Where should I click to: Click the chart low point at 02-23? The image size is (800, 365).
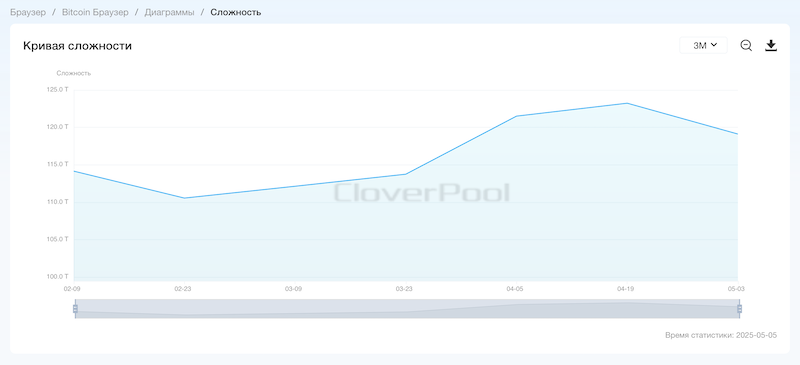point(184,198)
